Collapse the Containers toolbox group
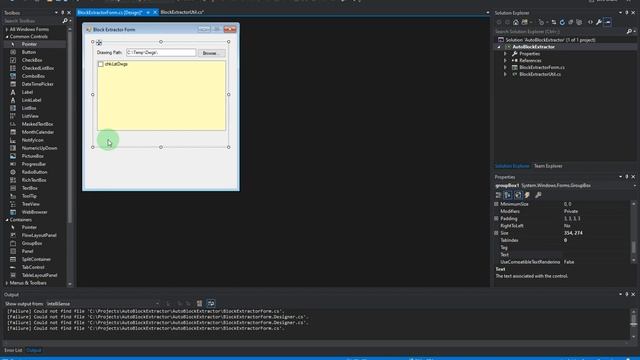This screenshot has width=640, height=360. pos(7,220)
